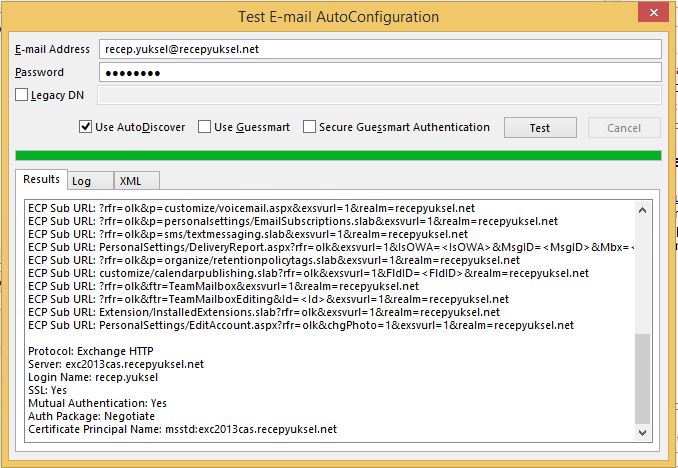This screenshot has width=678, height=468.
Task: Open the Log tab
Action: click(90, 181)
